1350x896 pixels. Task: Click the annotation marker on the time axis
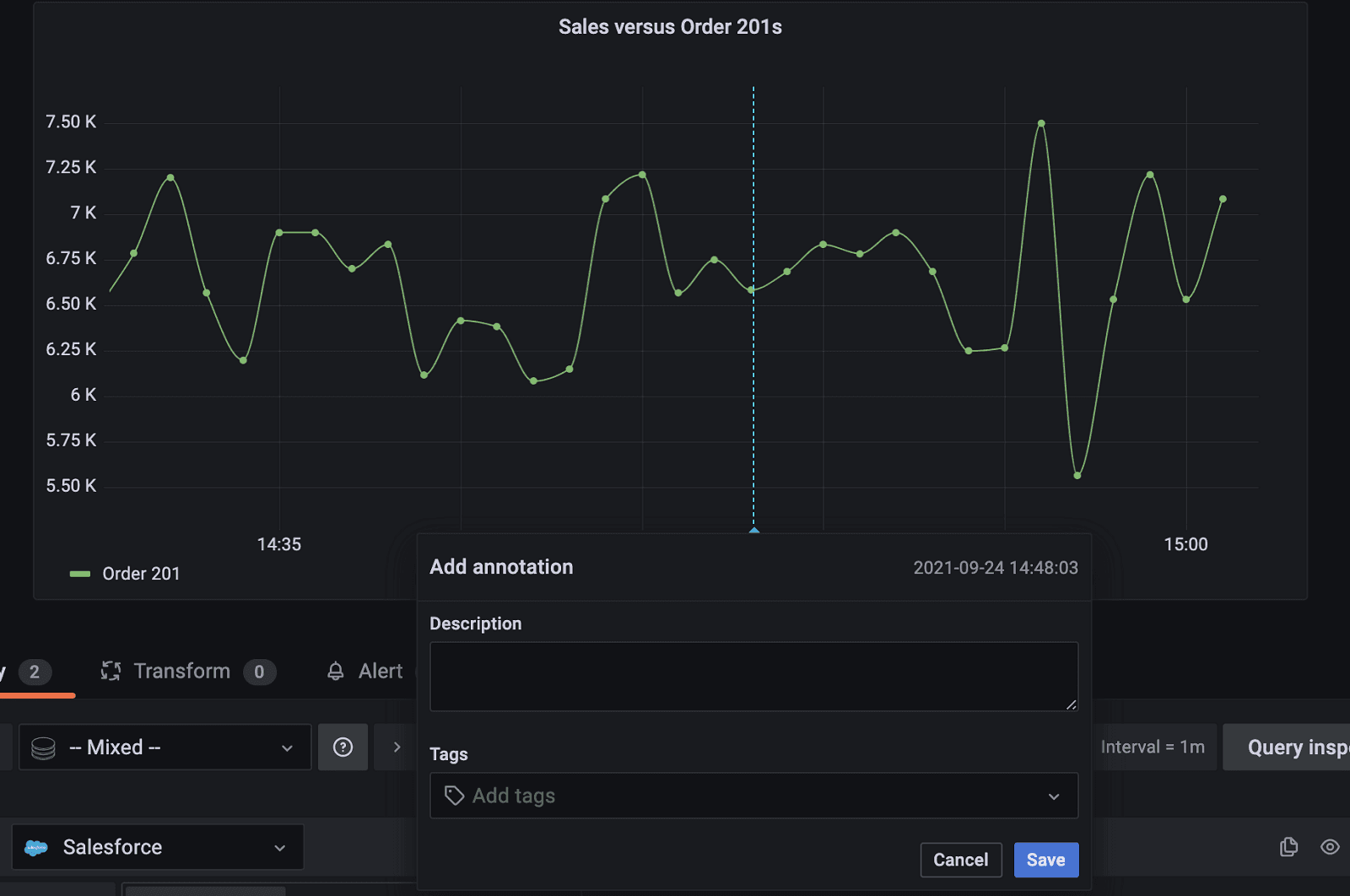pos(754,531)
